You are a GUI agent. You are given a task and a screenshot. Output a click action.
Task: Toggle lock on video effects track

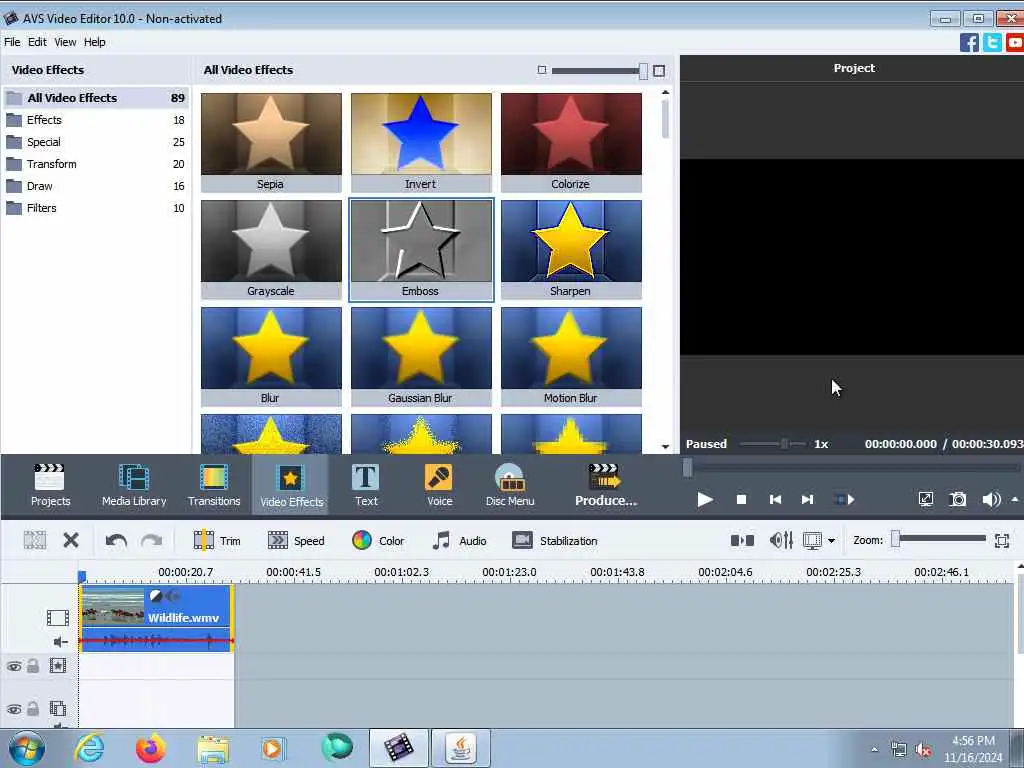33,665
